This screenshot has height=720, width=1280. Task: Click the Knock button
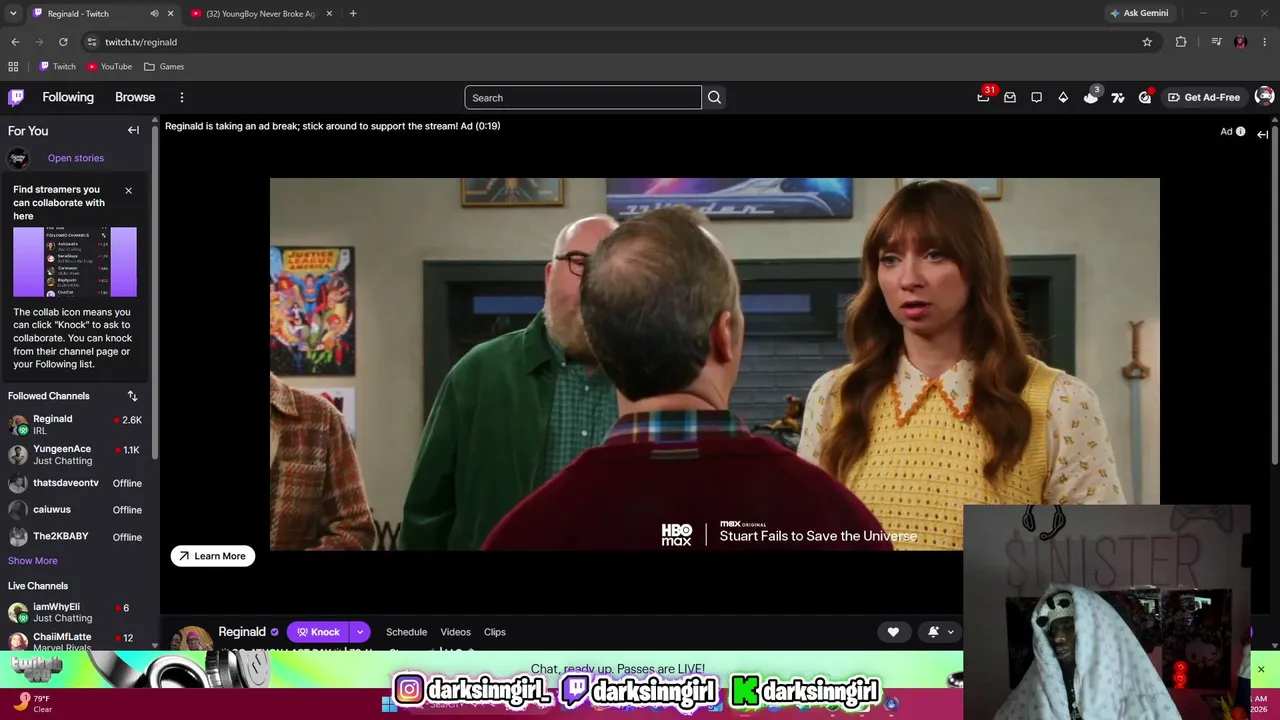click(319, 632)
